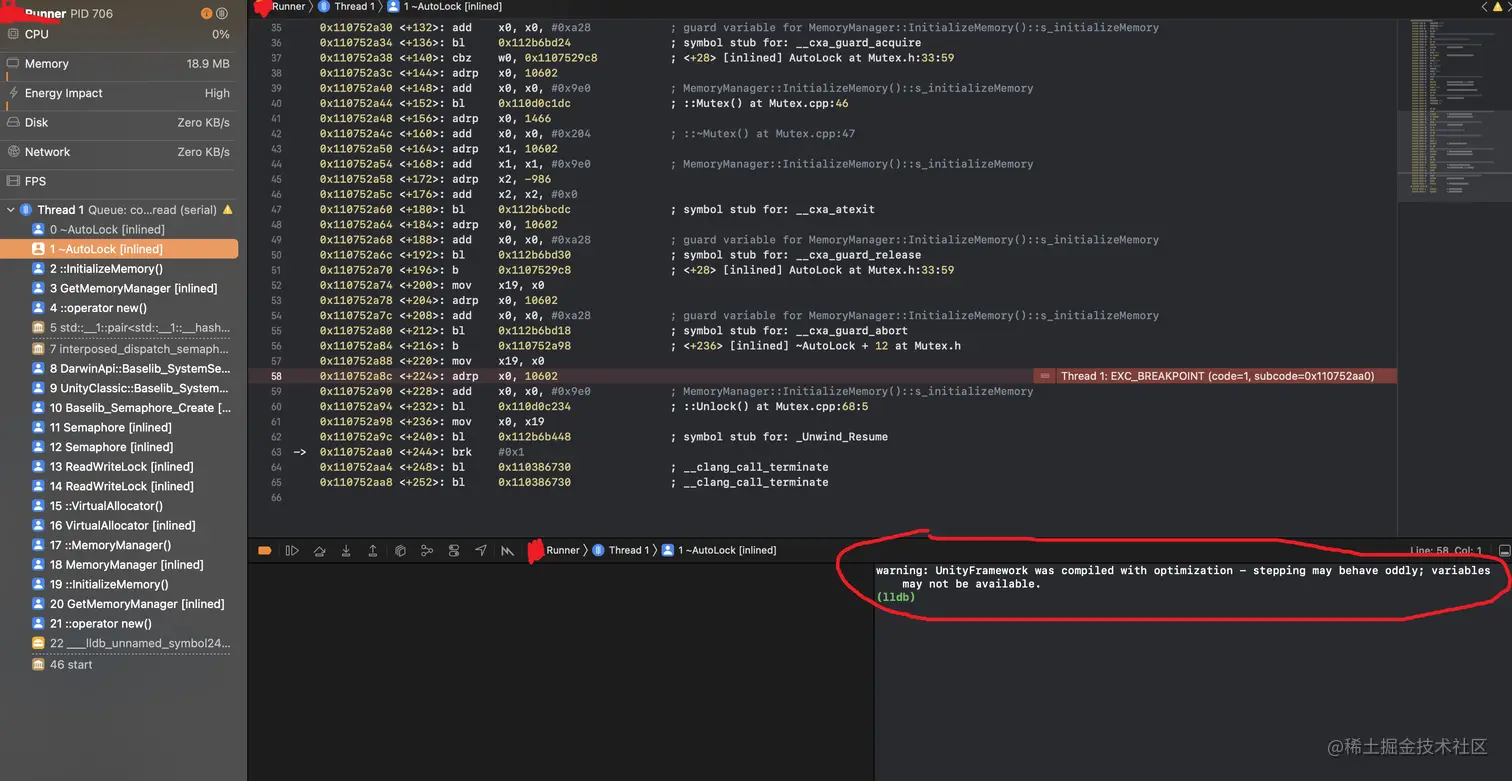
Task: Toggle the breakpoints activation button in debug bar
Action: coord(265,551)
